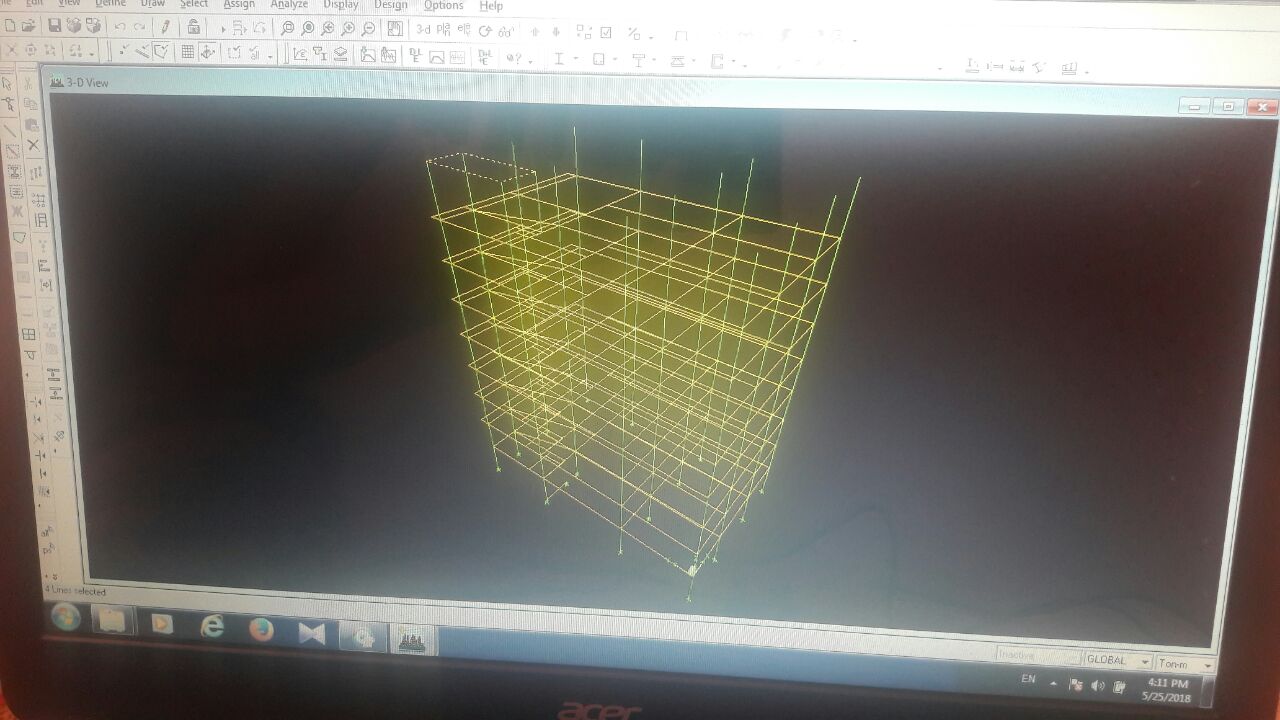The width and height of the screenshot is (1280, 720).
Task: Toggle the Lock/Unlock model padlock
Action: tap(193, 27)
